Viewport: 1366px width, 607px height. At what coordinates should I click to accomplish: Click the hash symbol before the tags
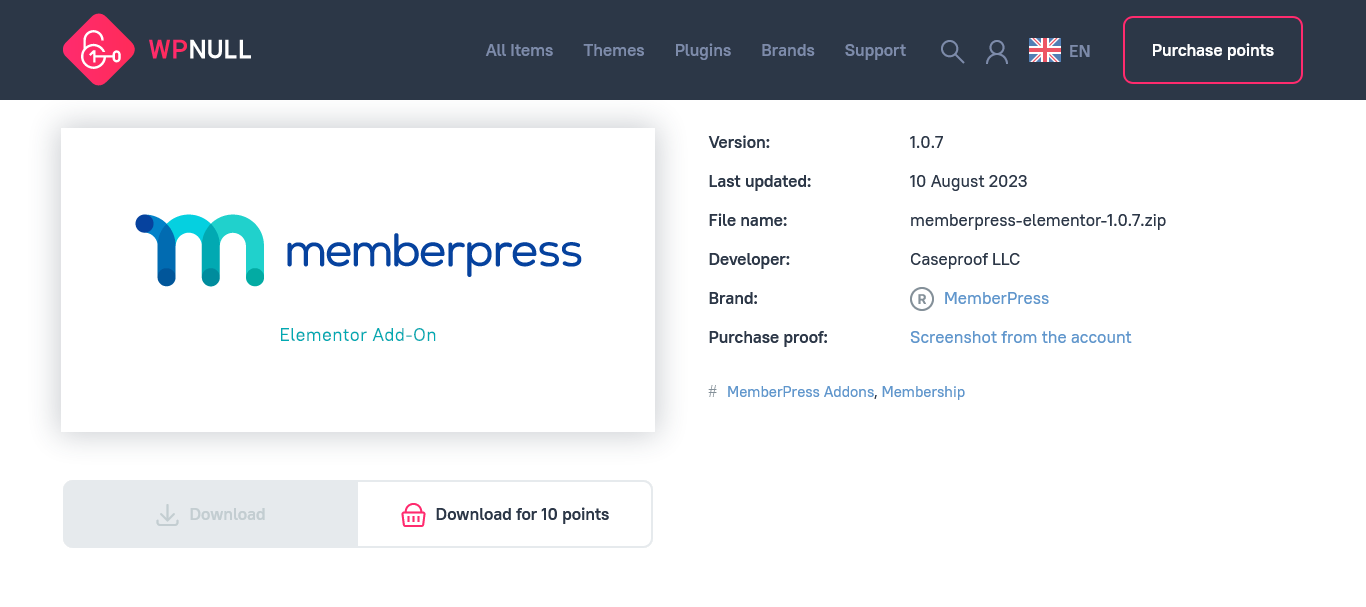(713, 392)
